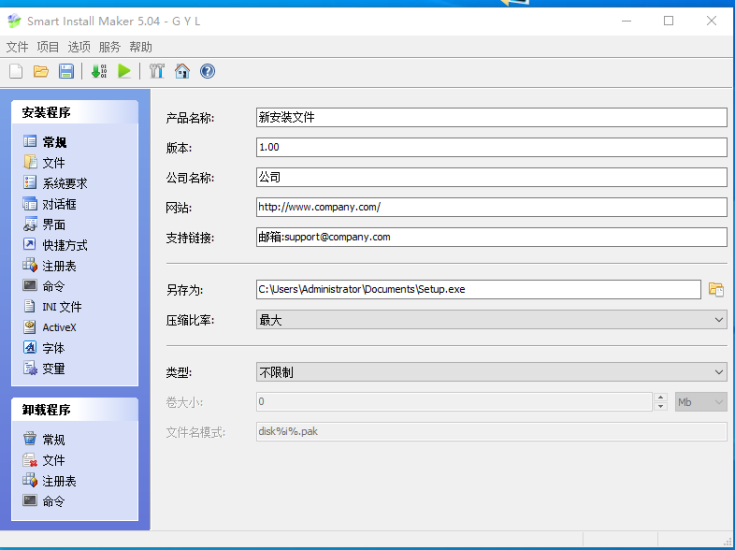Screen dimensions: 735x550
Task: Decrease 卷大小 with the down arrow
Action: pos(661,407)
